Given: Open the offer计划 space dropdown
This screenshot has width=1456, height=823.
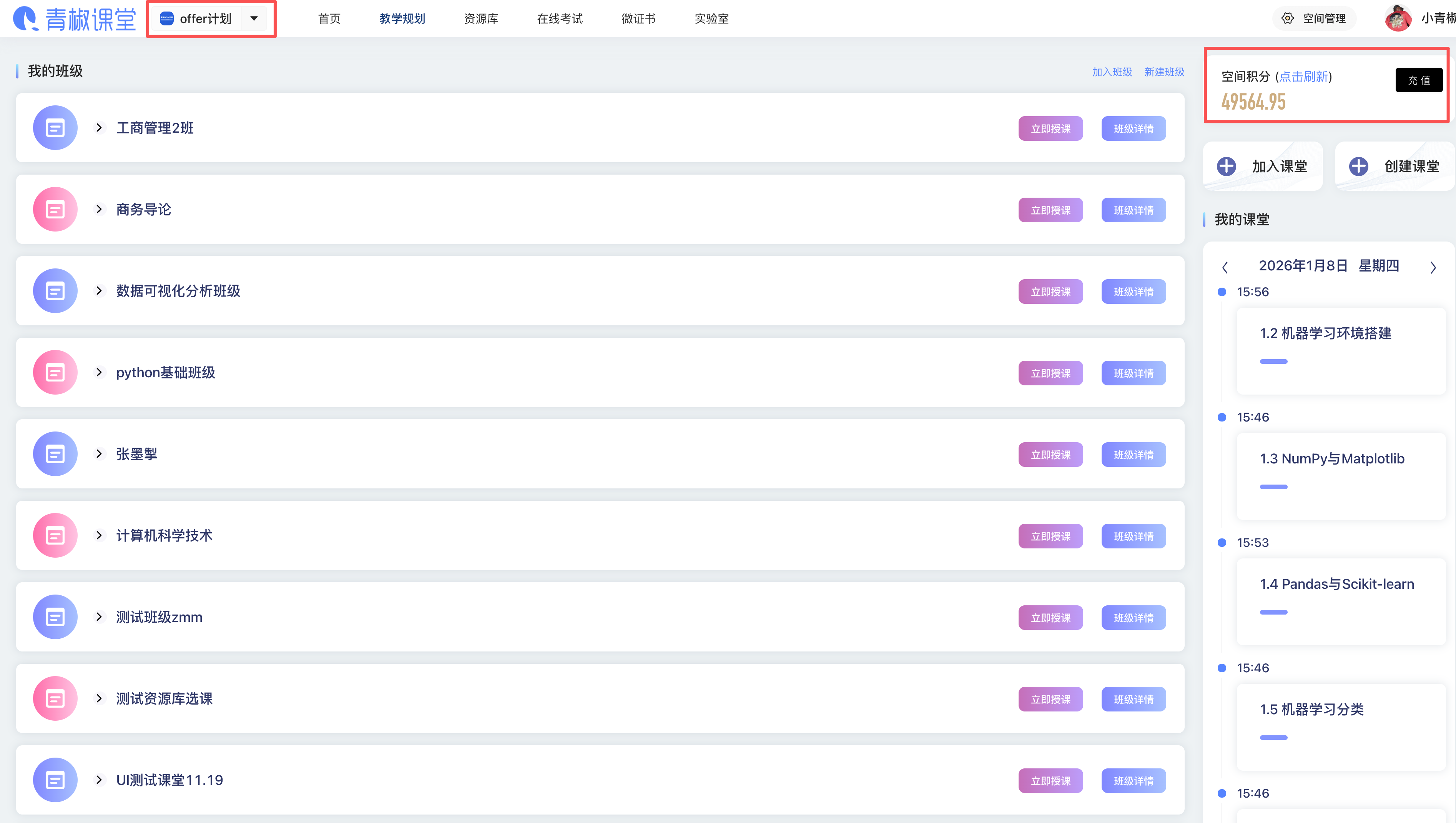Looking at the screenshot, I should pyautogui.click(x=254, y=19).
